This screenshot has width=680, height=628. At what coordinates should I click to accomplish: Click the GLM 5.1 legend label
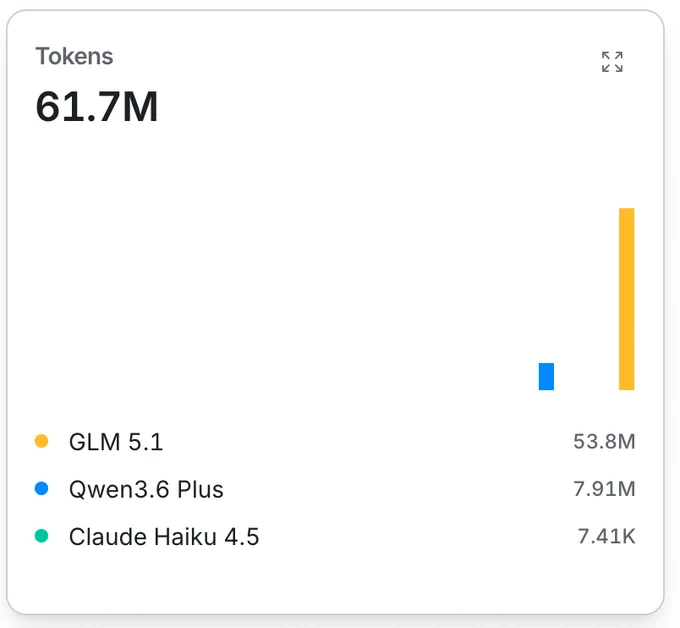click(x=116, y=442)
